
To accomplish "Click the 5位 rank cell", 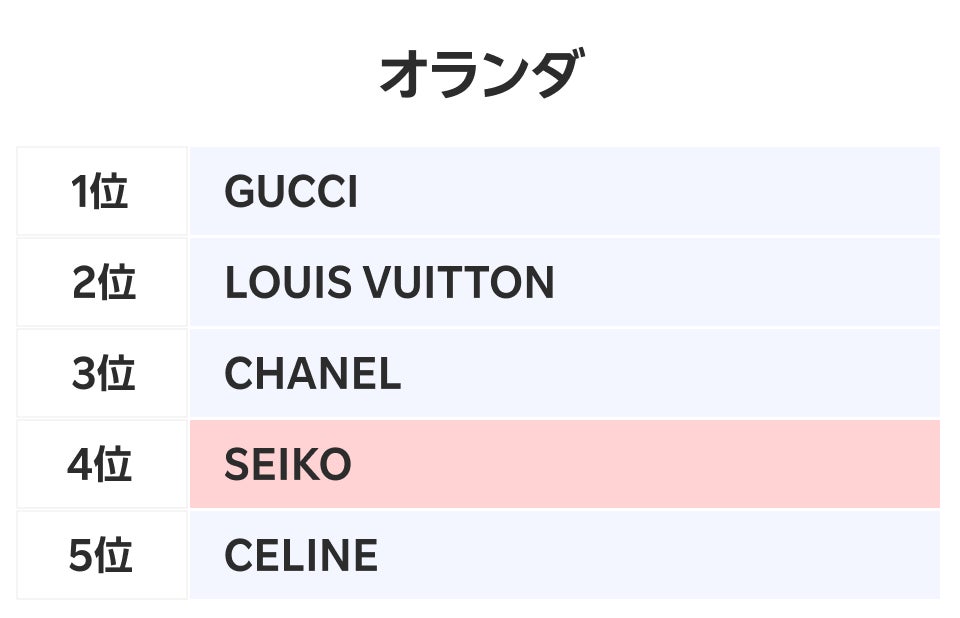I will pyautogui.click(x=101, y=556).
